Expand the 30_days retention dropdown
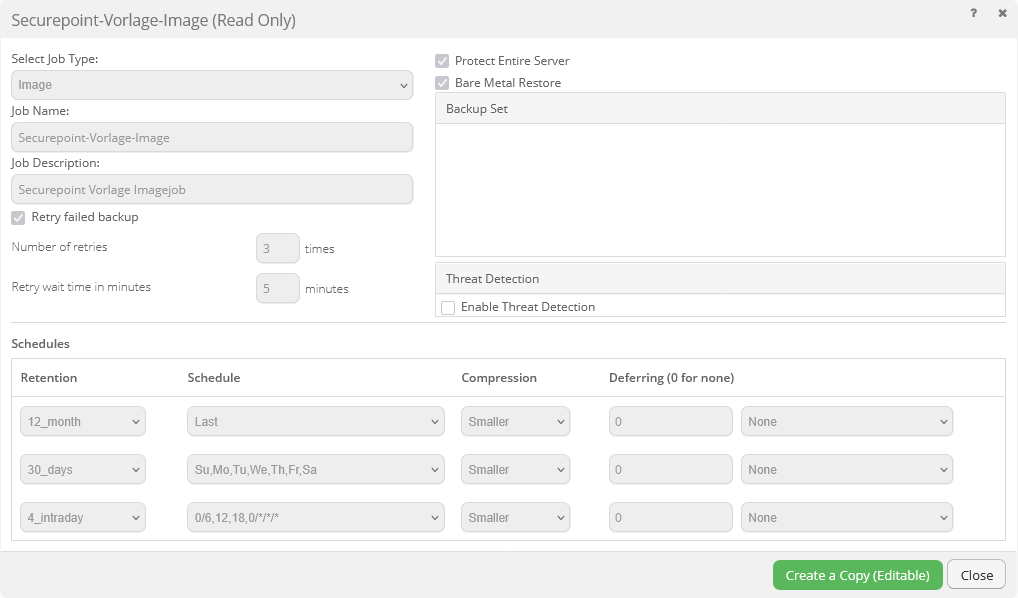The height and width of the screenshot is (598, 1018). pos(83,470)
